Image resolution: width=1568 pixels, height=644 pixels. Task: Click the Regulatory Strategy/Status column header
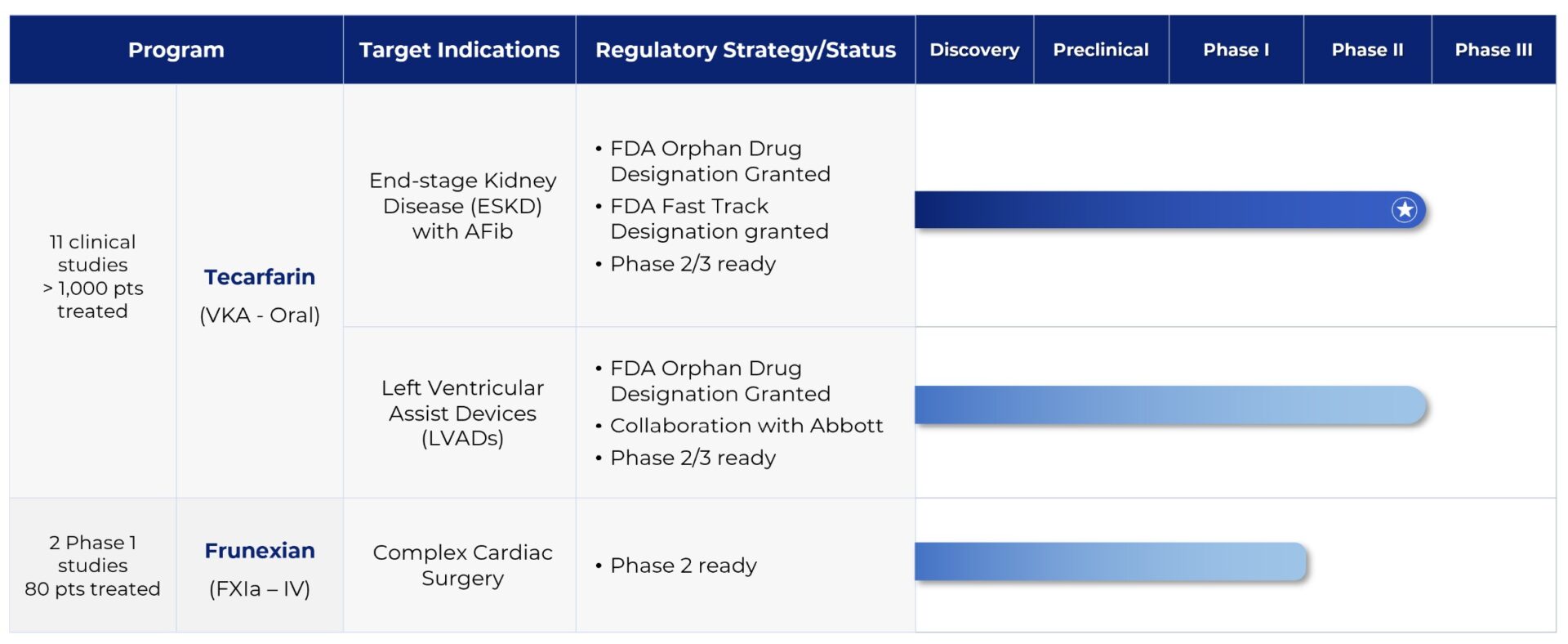coord(745,50)
